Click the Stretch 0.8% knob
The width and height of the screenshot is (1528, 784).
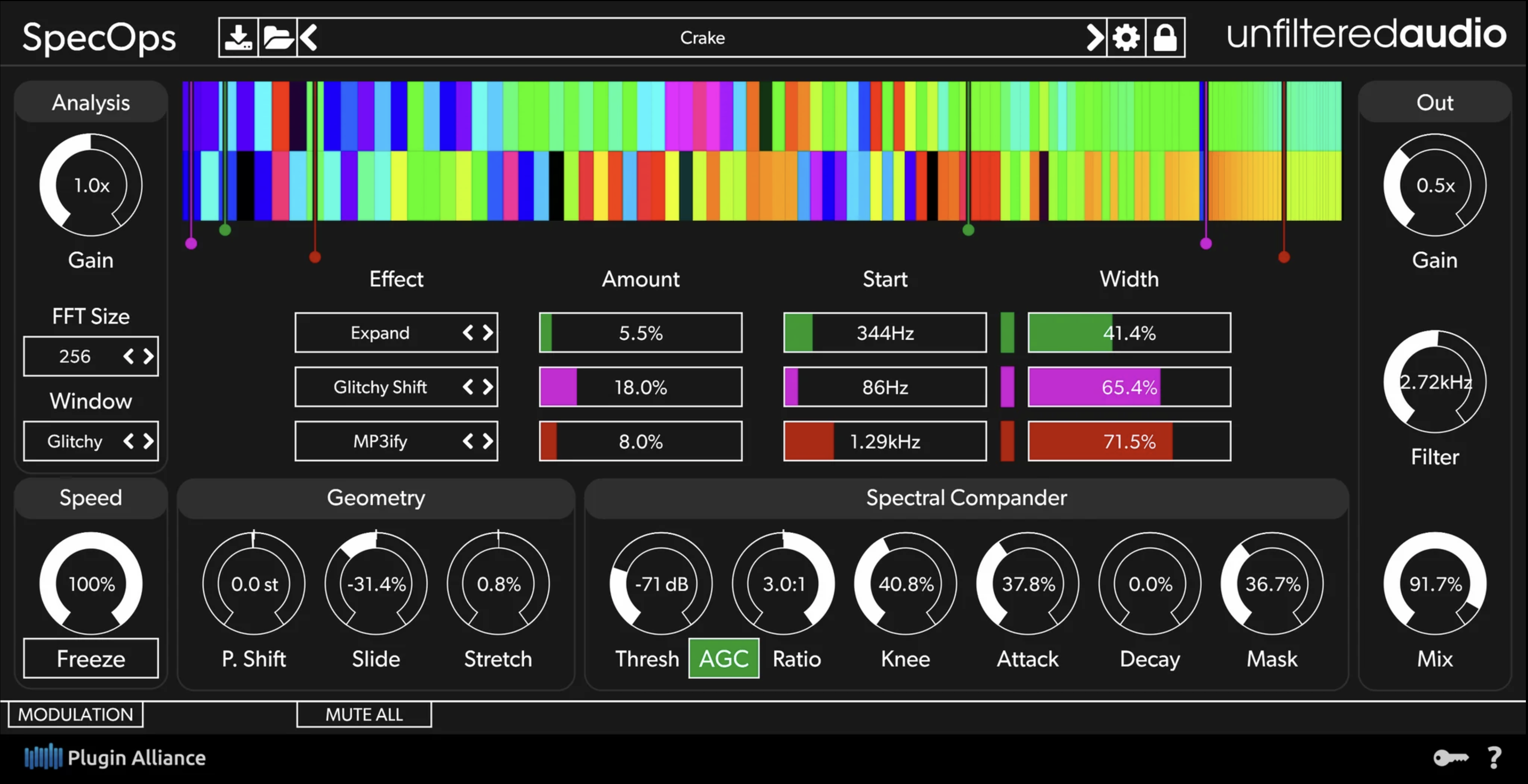tap(498, 583)
